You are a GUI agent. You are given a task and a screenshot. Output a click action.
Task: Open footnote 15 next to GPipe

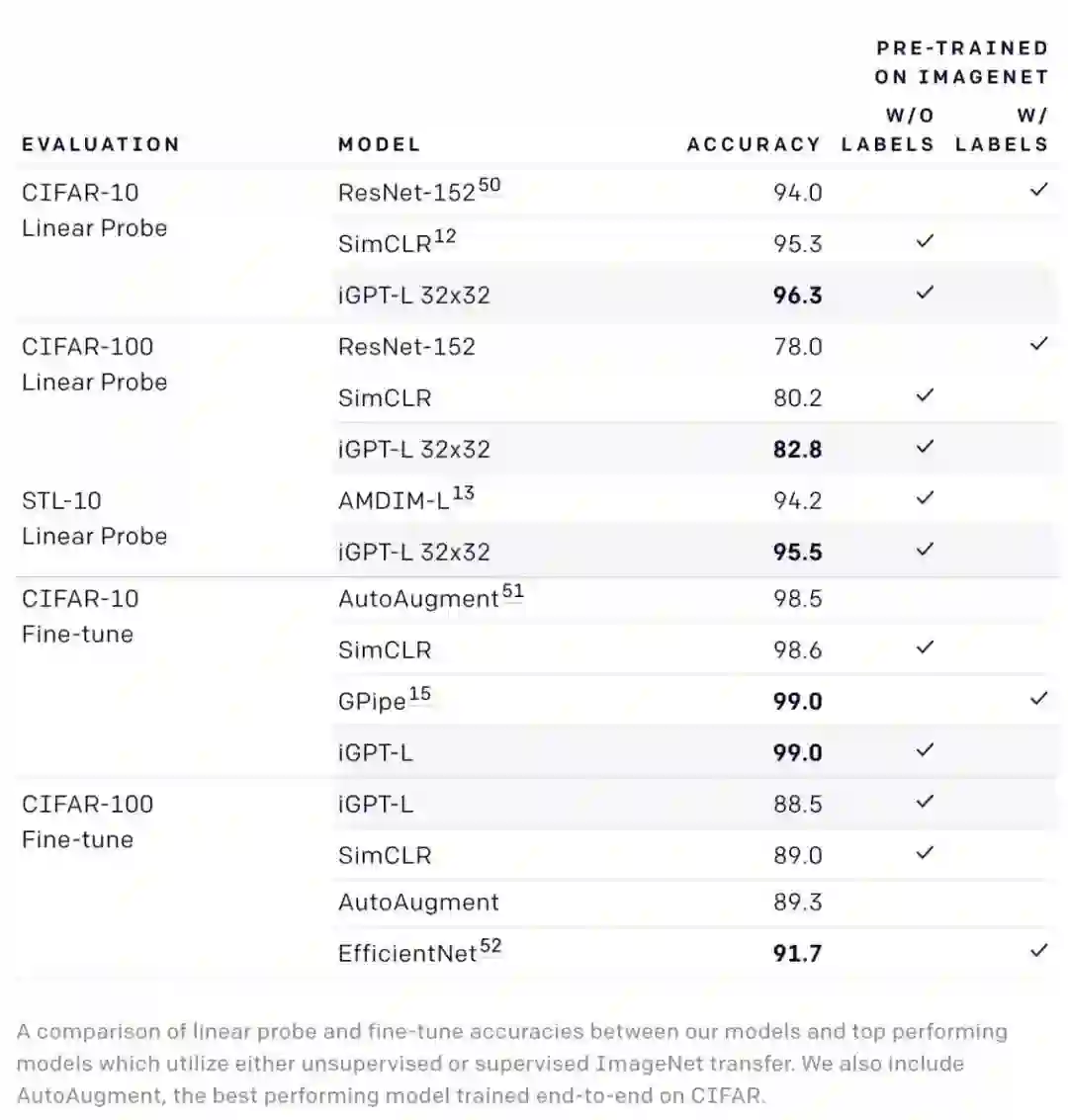(420, 694)
